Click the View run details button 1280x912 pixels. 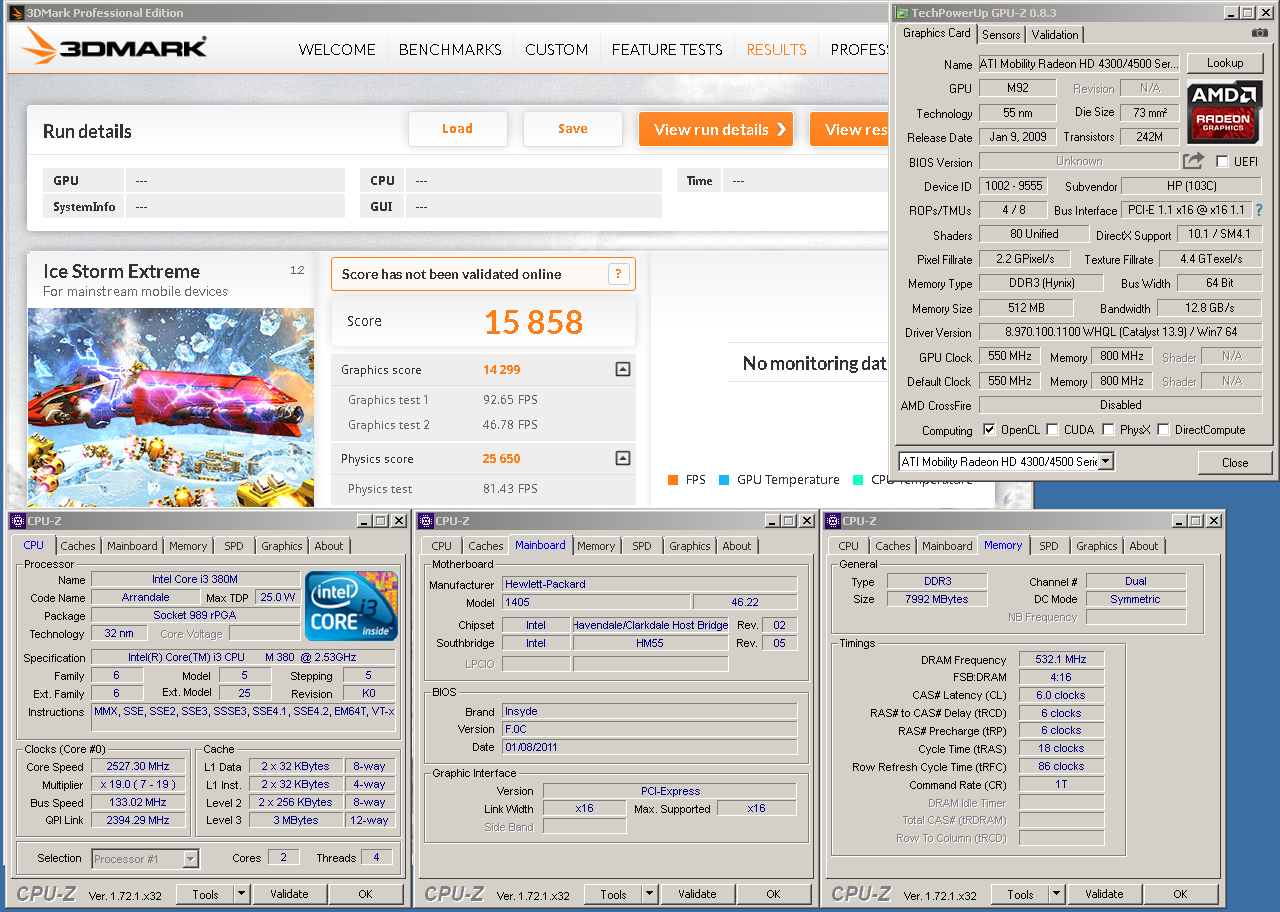pos(716,129)
